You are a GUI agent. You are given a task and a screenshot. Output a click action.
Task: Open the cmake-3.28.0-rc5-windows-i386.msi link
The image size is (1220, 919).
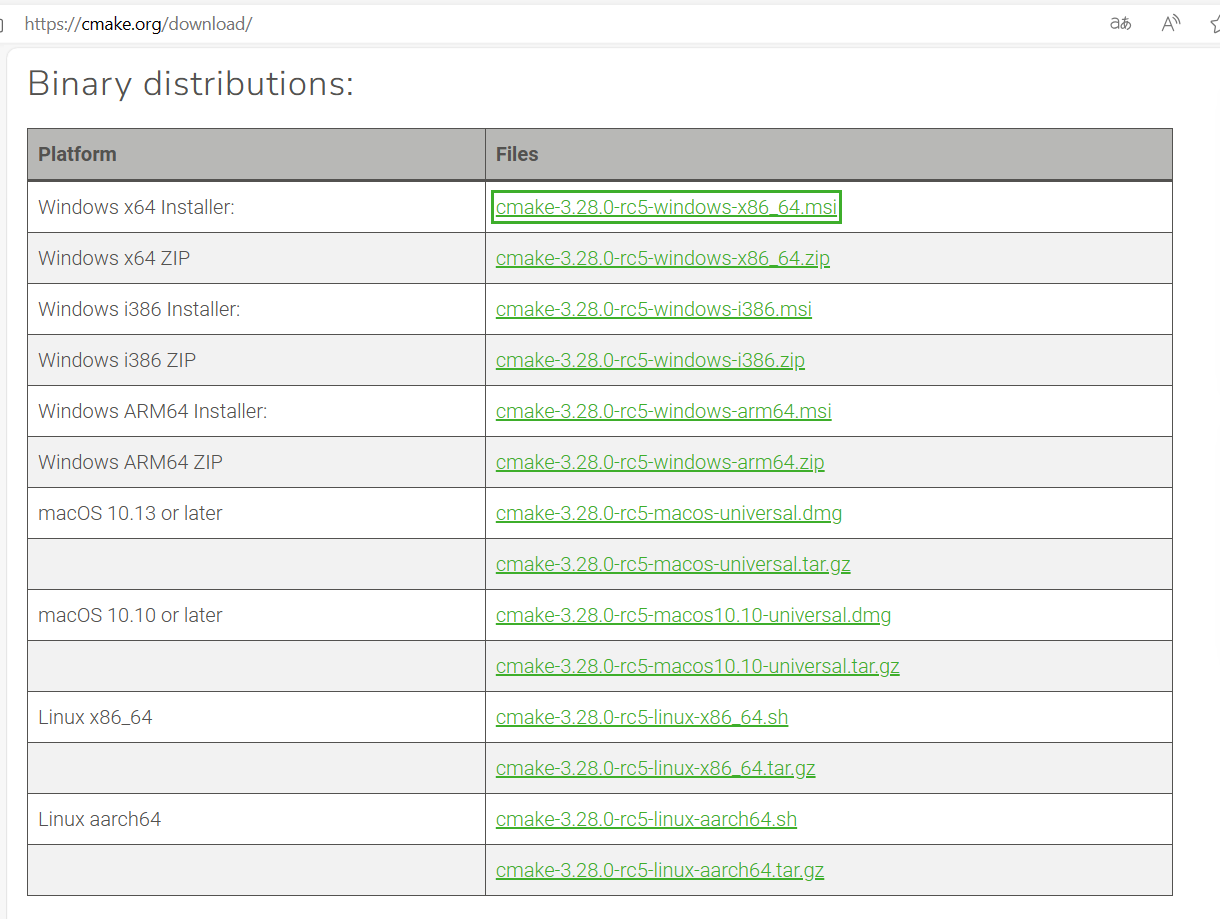coord(653,309)
